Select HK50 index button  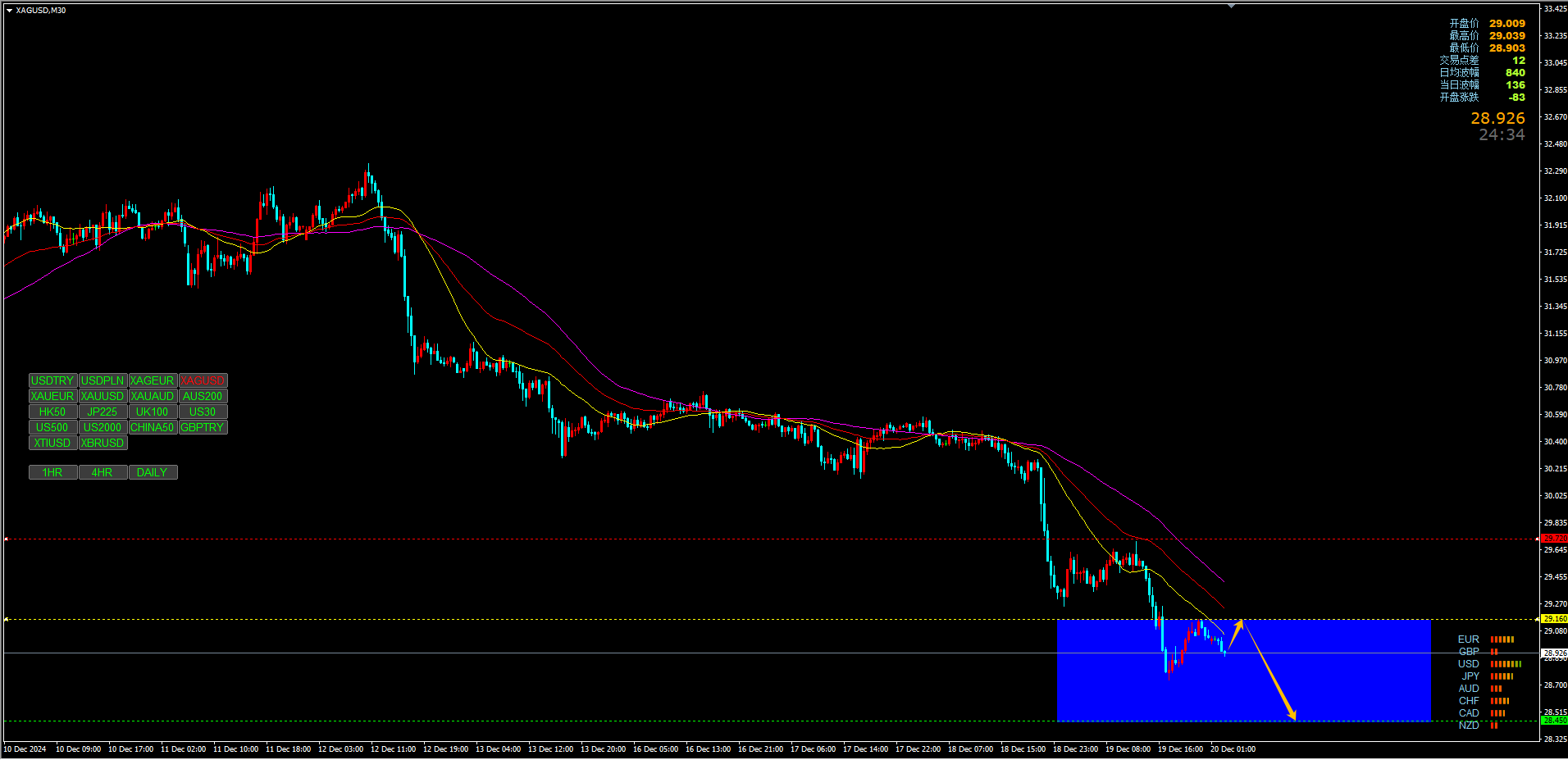[52, 412]
